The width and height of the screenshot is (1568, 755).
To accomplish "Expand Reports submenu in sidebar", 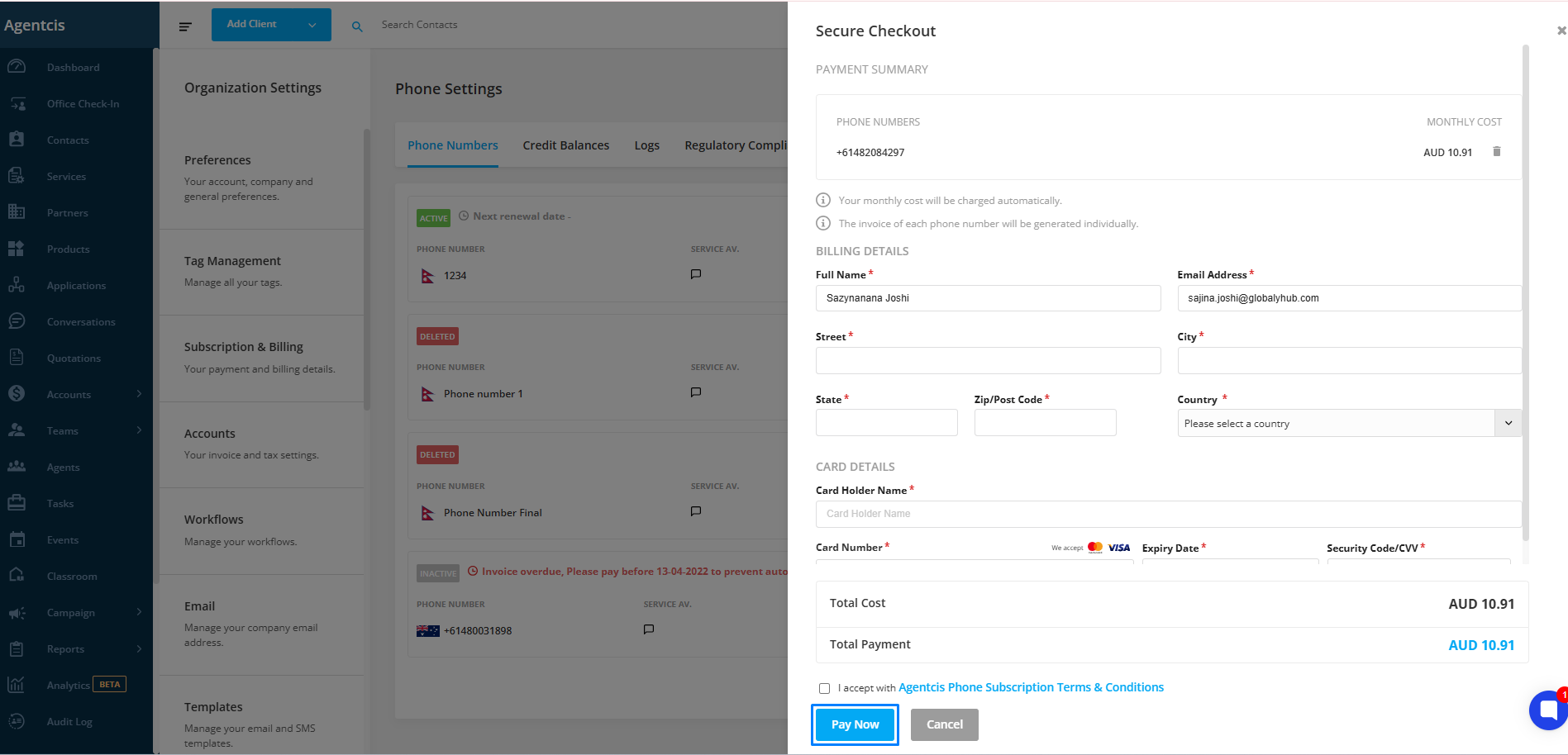I will [139, 648].
